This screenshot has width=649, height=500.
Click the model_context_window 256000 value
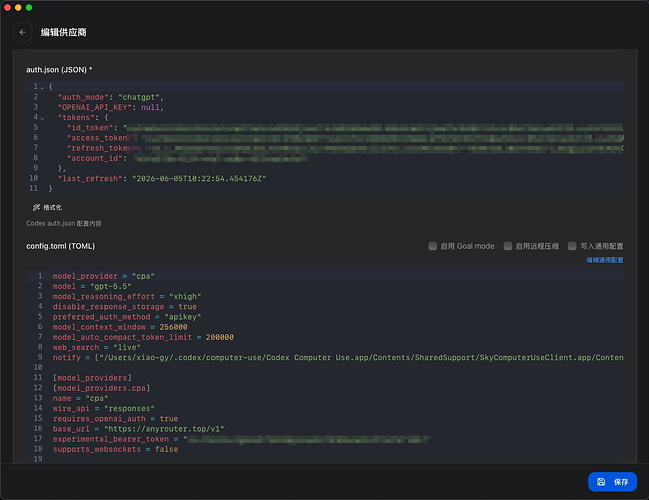click(173, 327)
